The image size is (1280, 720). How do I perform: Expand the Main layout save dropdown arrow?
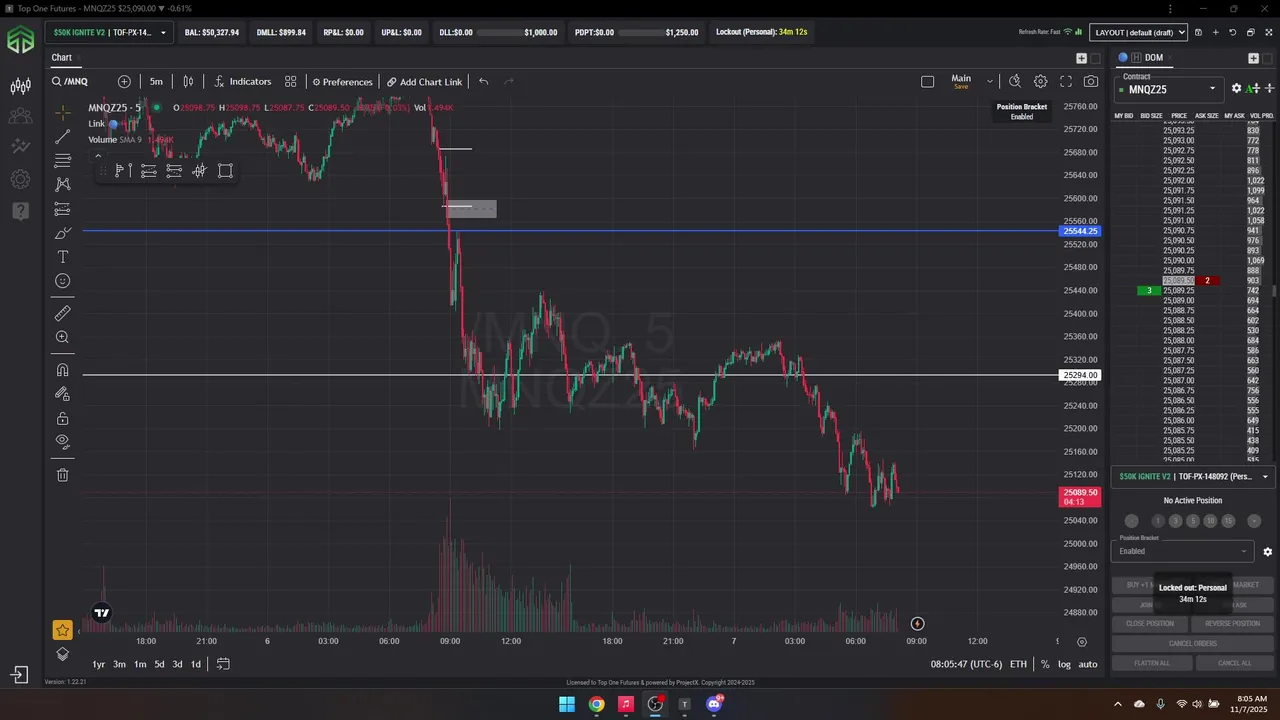[989, 82]
